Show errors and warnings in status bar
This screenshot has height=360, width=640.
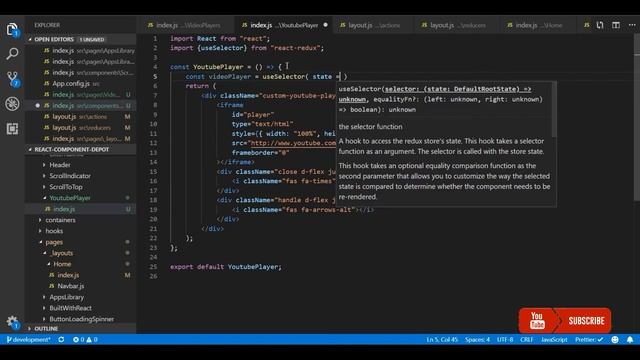85,339
